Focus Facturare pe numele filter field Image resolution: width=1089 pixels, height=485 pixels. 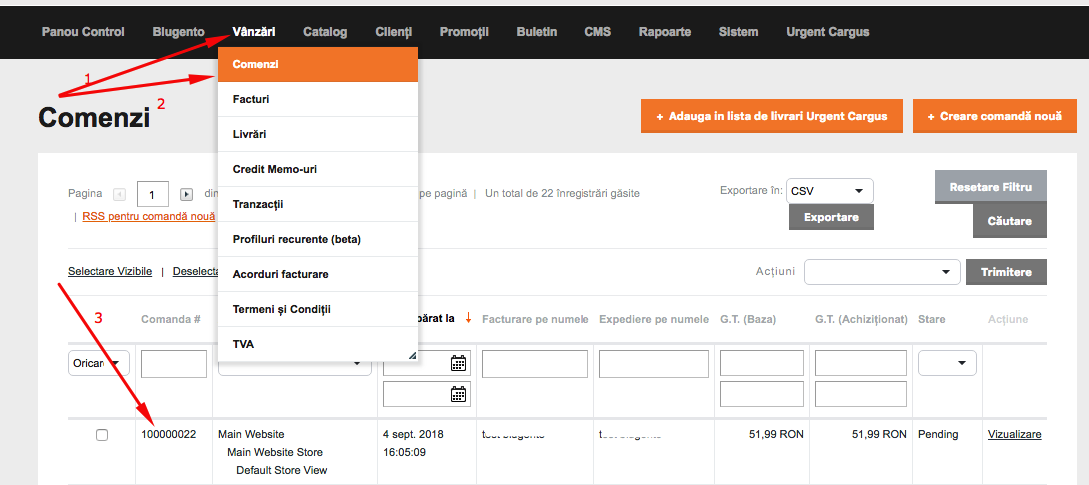click(x=535, y=364)
